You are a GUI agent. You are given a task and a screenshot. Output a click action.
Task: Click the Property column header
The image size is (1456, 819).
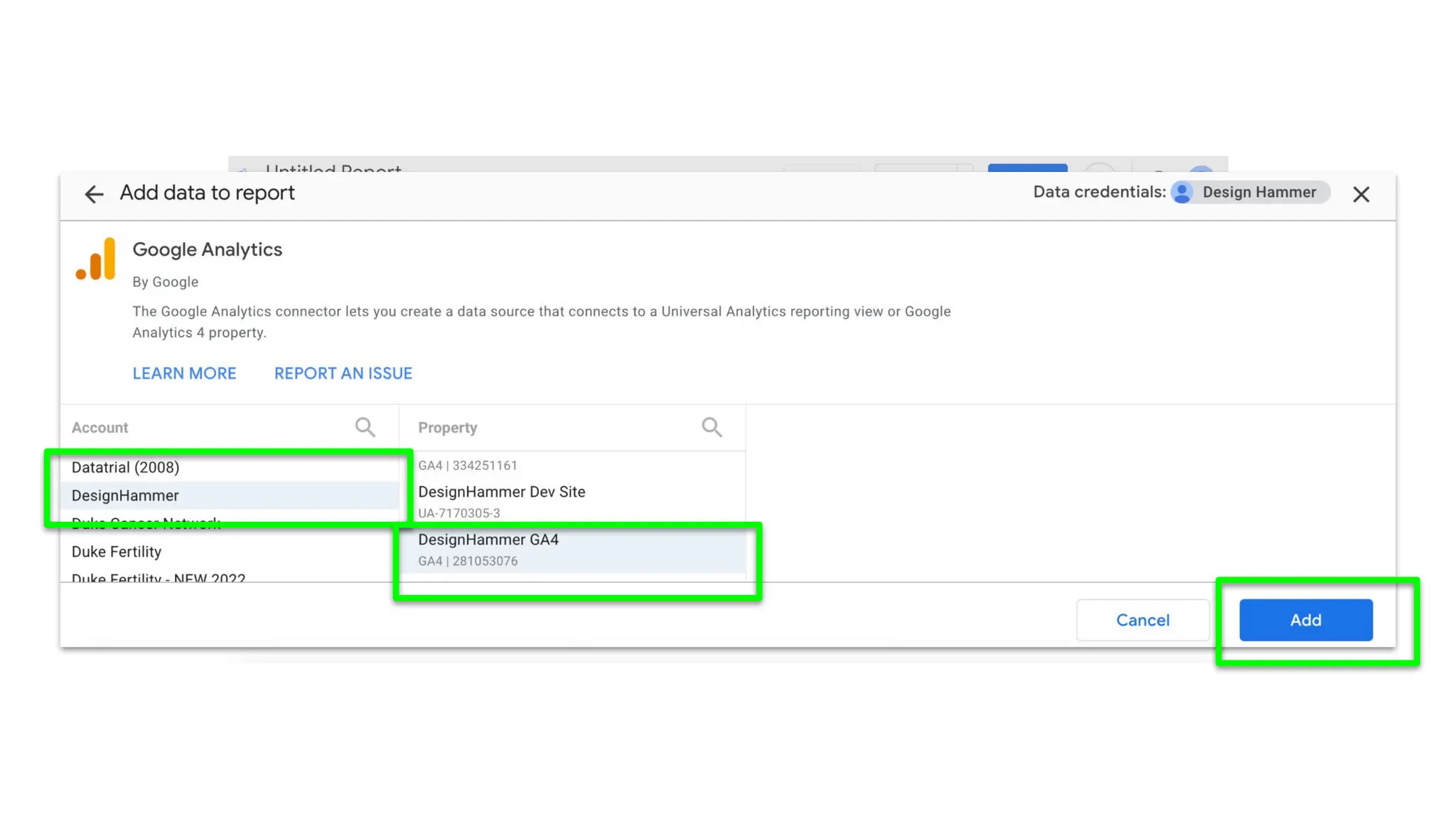448,428
